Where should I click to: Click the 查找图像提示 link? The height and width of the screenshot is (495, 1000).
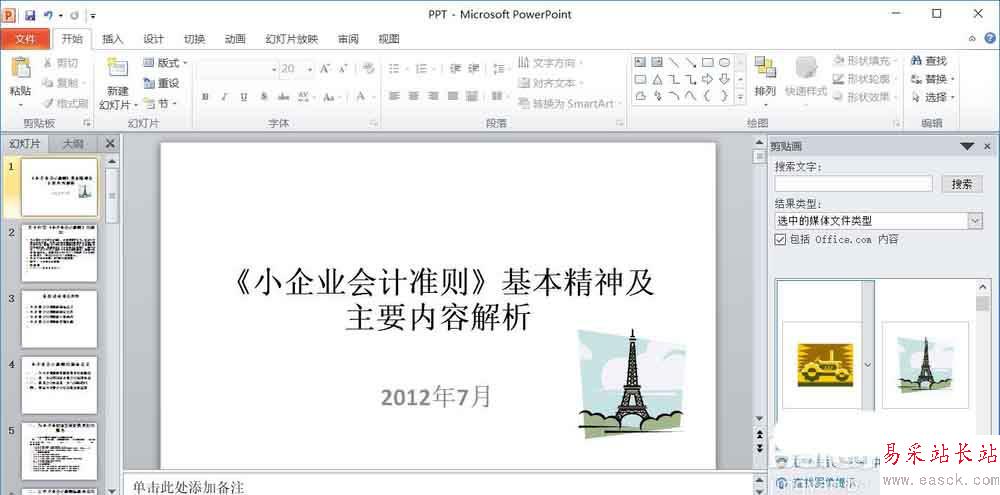pyautogui.click(x=825, y=483)
